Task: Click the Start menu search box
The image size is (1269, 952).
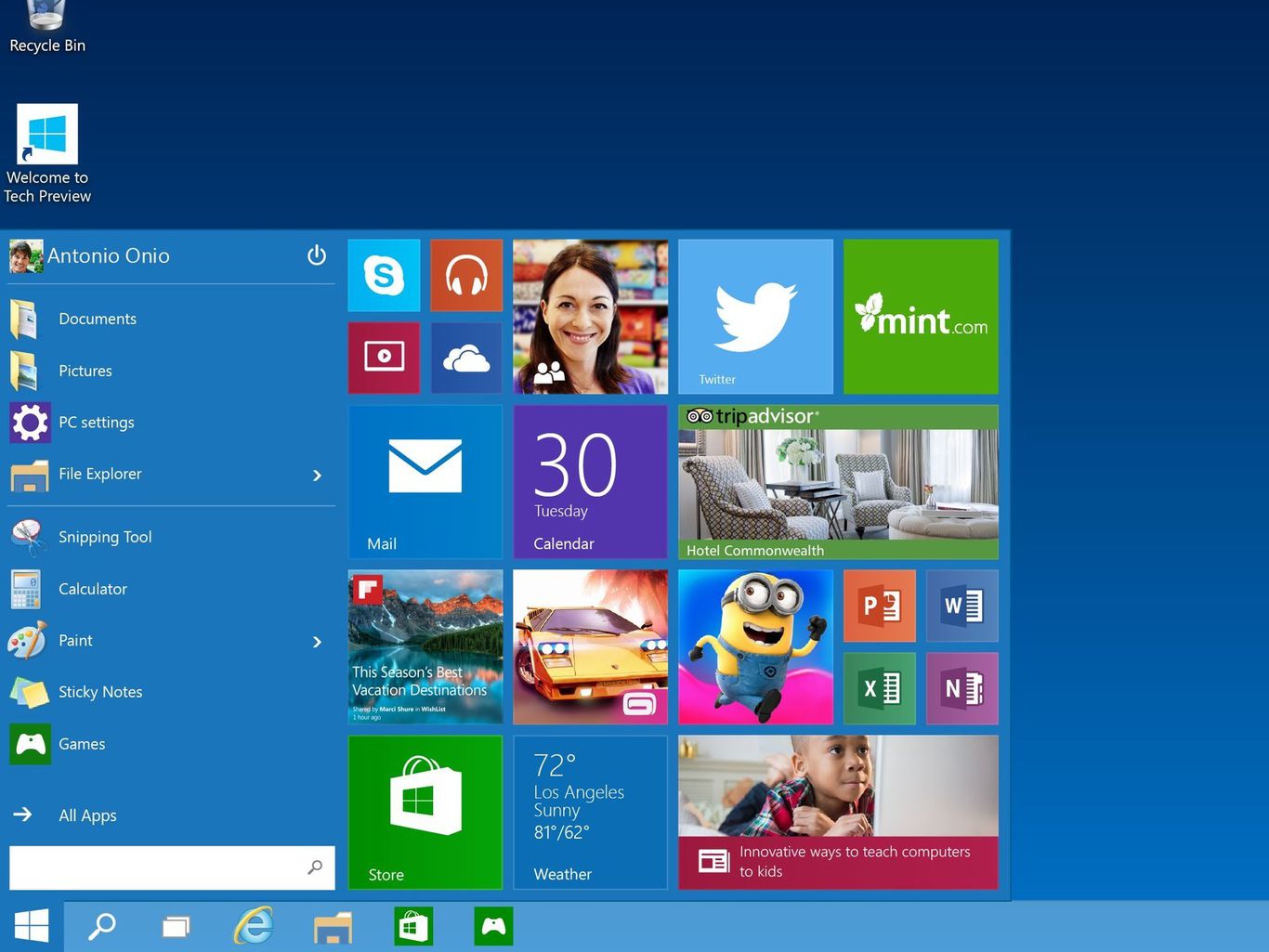Action: coord(172,867)
